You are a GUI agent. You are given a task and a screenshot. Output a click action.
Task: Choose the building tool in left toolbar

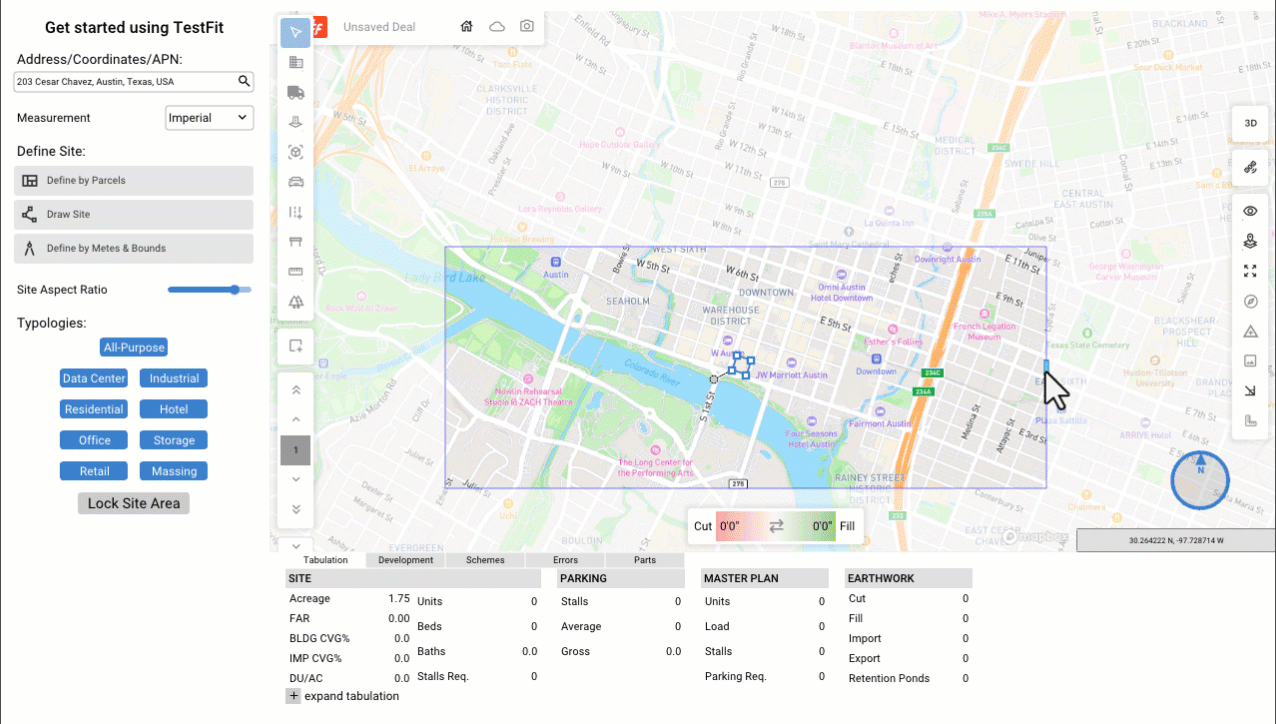pos(295,63)
